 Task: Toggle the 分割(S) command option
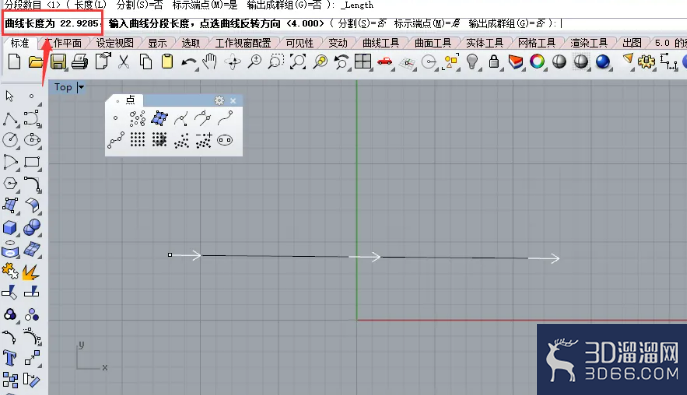pyautogui.click(x=362, y=23)
